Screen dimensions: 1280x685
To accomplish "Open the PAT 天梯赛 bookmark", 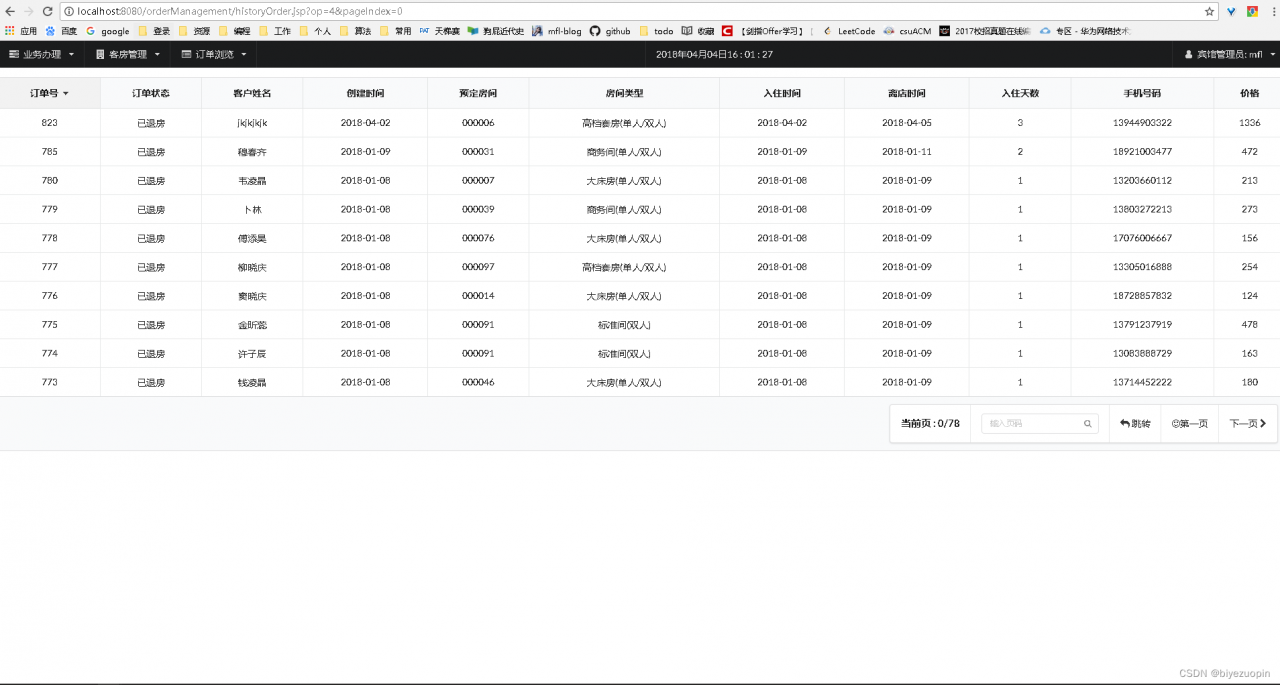I will (x=439, y=31).
